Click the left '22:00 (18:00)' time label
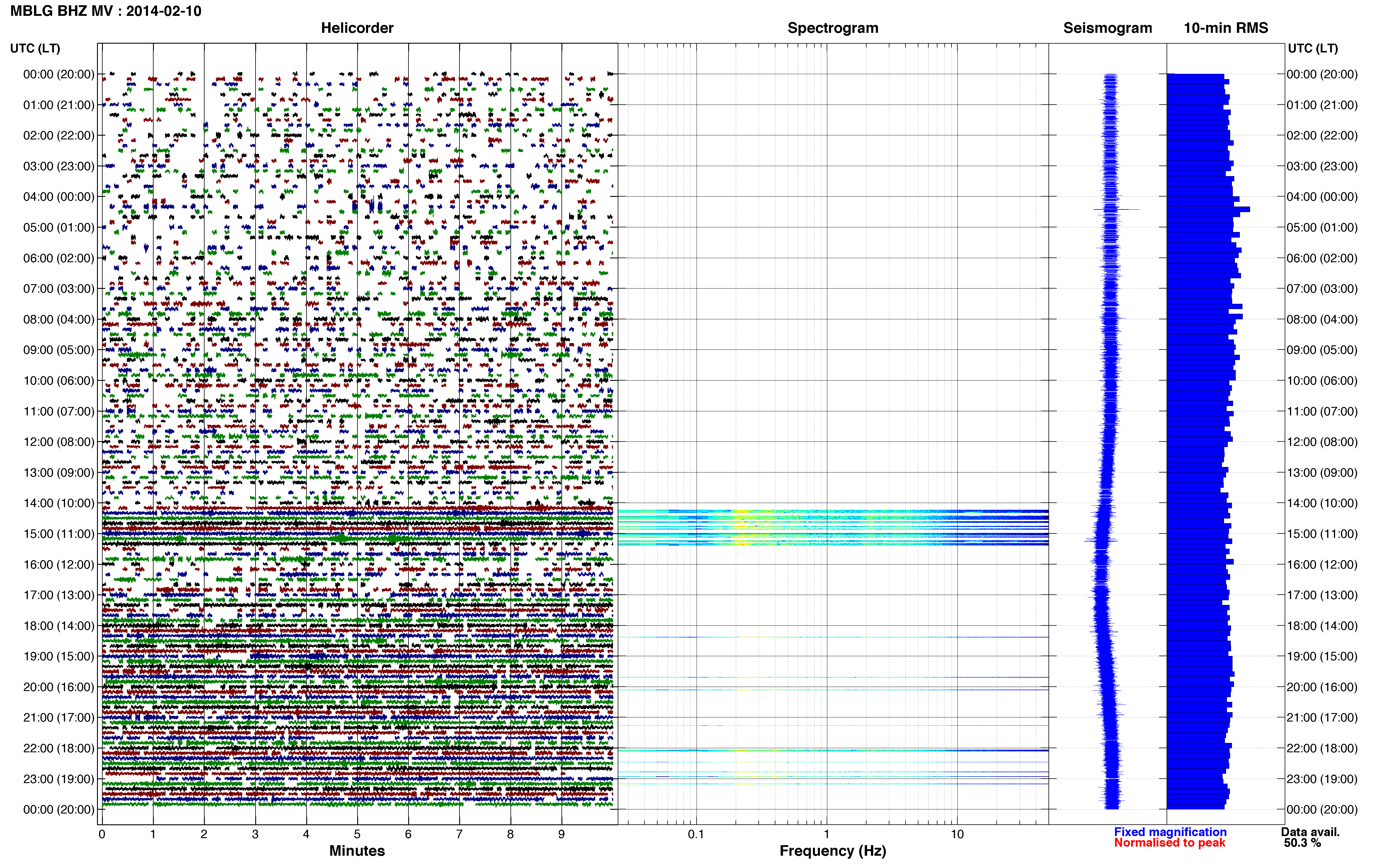 coord(59,748)
